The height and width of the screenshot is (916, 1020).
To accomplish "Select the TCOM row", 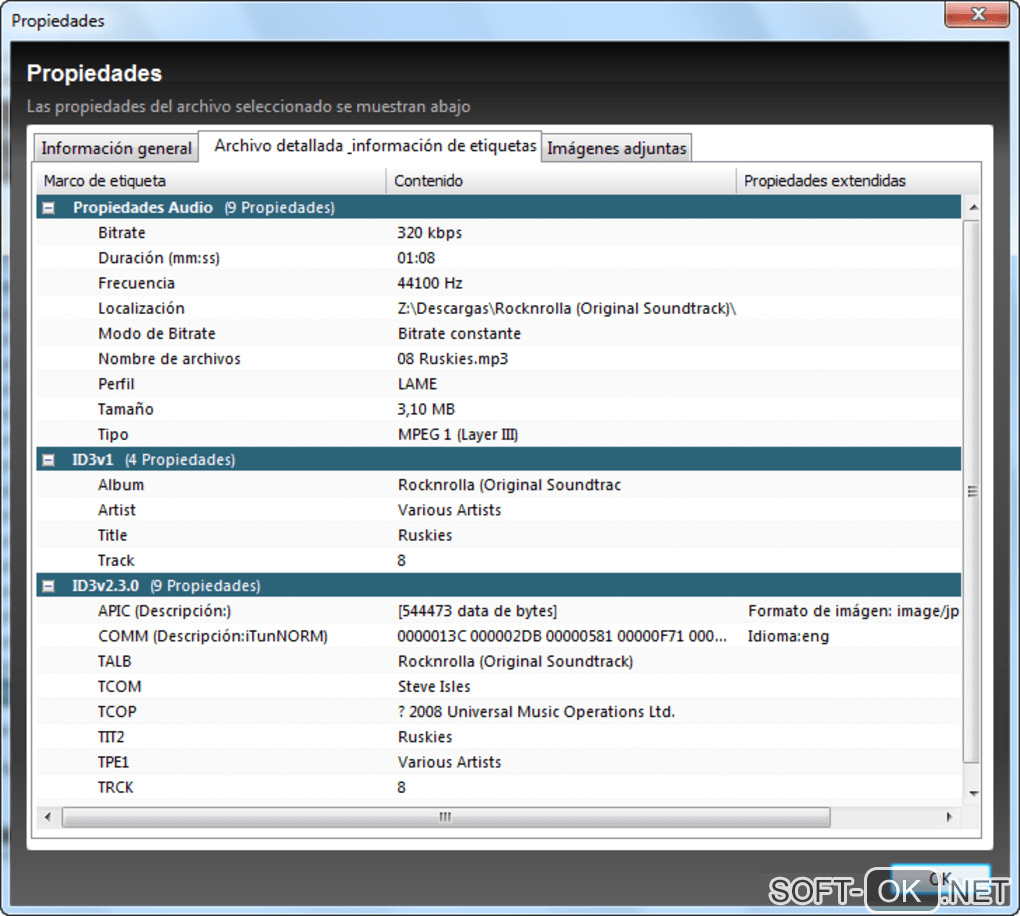I will tap(498, 687).
